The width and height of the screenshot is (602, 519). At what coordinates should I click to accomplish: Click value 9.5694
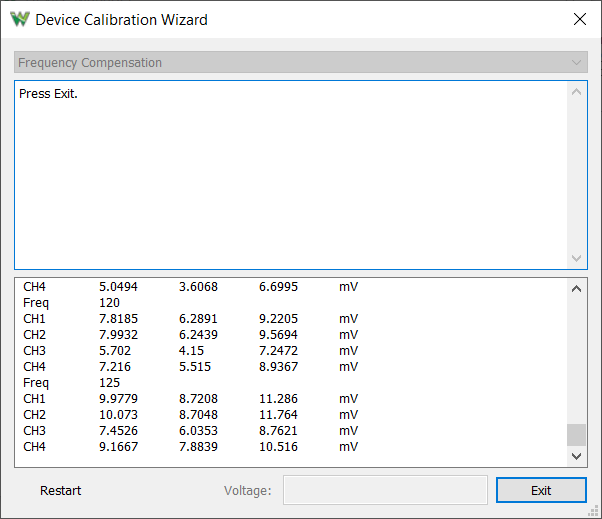[x=278, y=335]
